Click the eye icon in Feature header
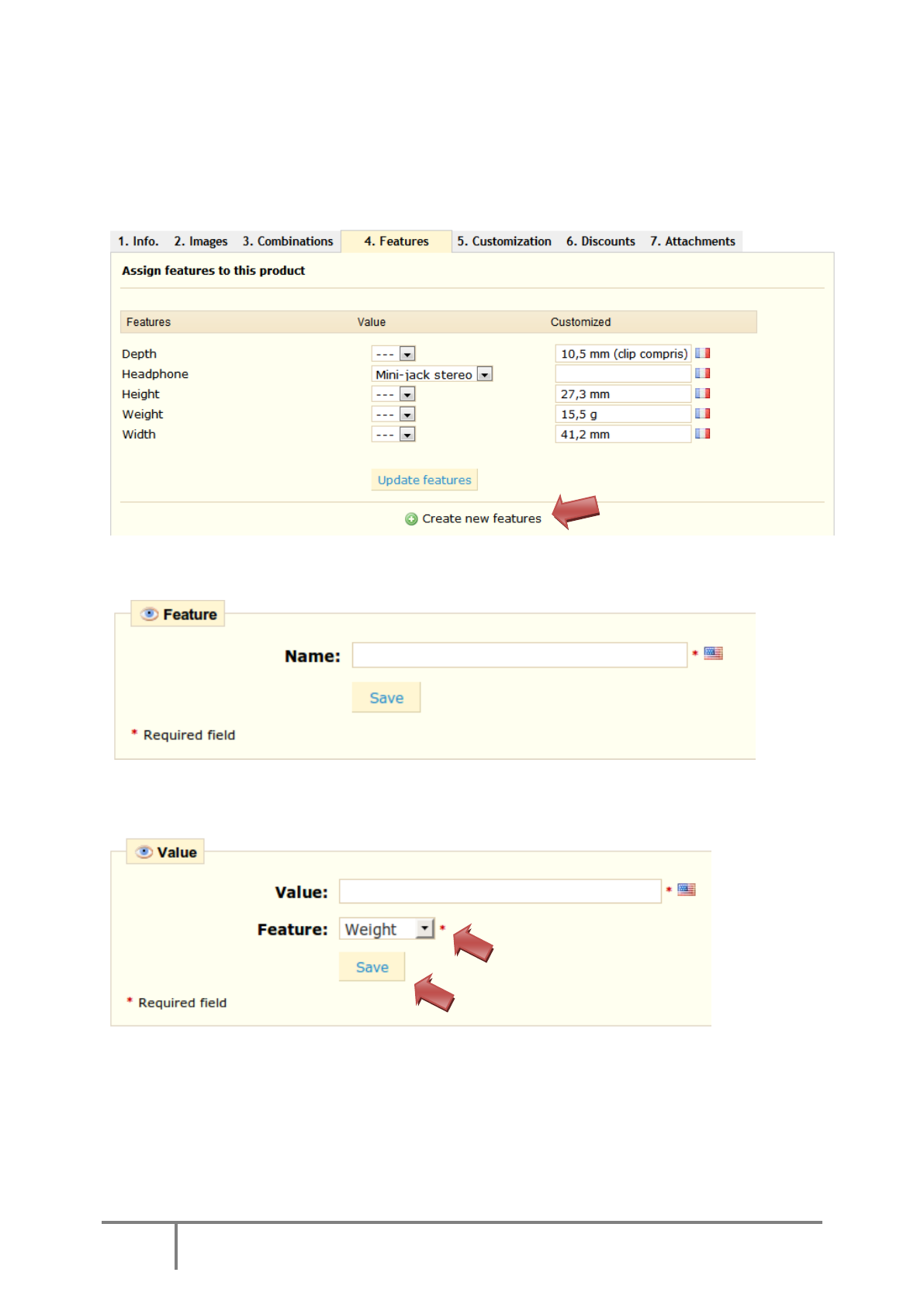This screenshot has height=1307, width=924. pyautogui.click(x=149, y=614)
